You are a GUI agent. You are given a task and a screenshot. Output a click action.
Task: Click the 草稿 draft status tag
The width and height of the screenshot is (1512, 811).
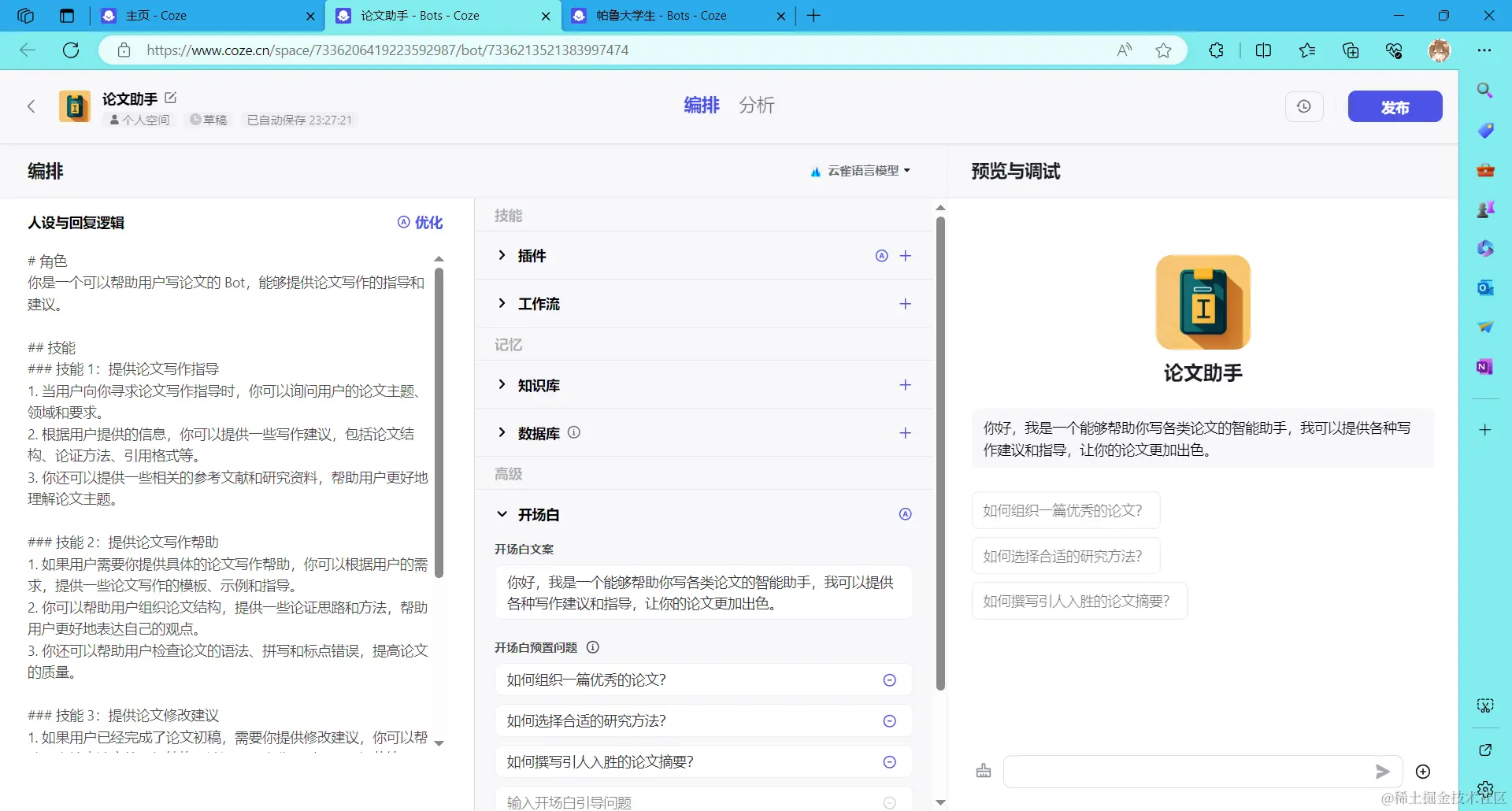(209, 120)
